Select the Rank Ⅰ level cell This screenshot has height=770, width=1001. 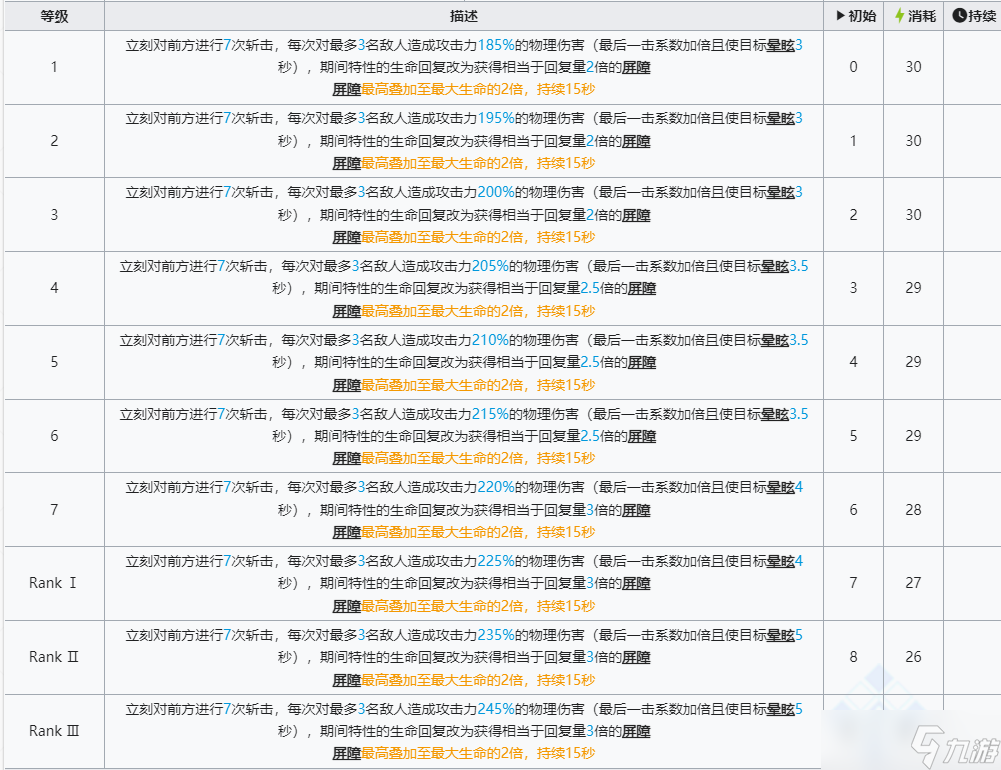click(54, 583)
